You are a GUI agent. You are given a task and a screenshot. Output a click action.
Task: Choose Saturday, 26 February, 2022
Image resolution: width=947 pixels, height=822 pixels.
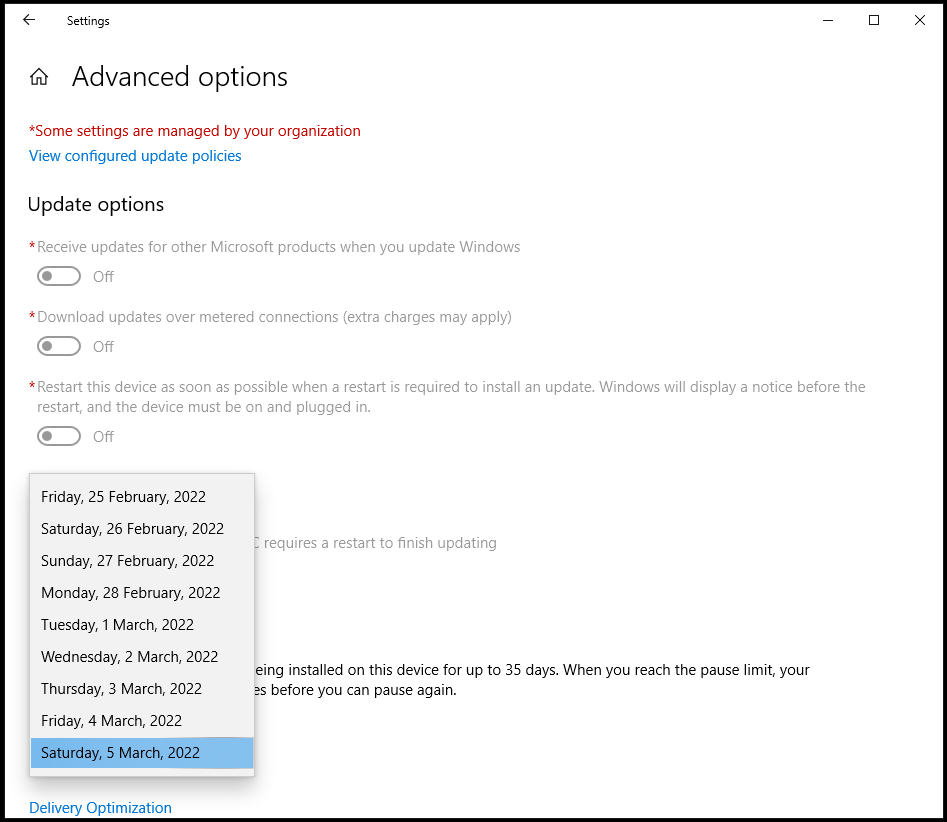(x=132, y=529)
